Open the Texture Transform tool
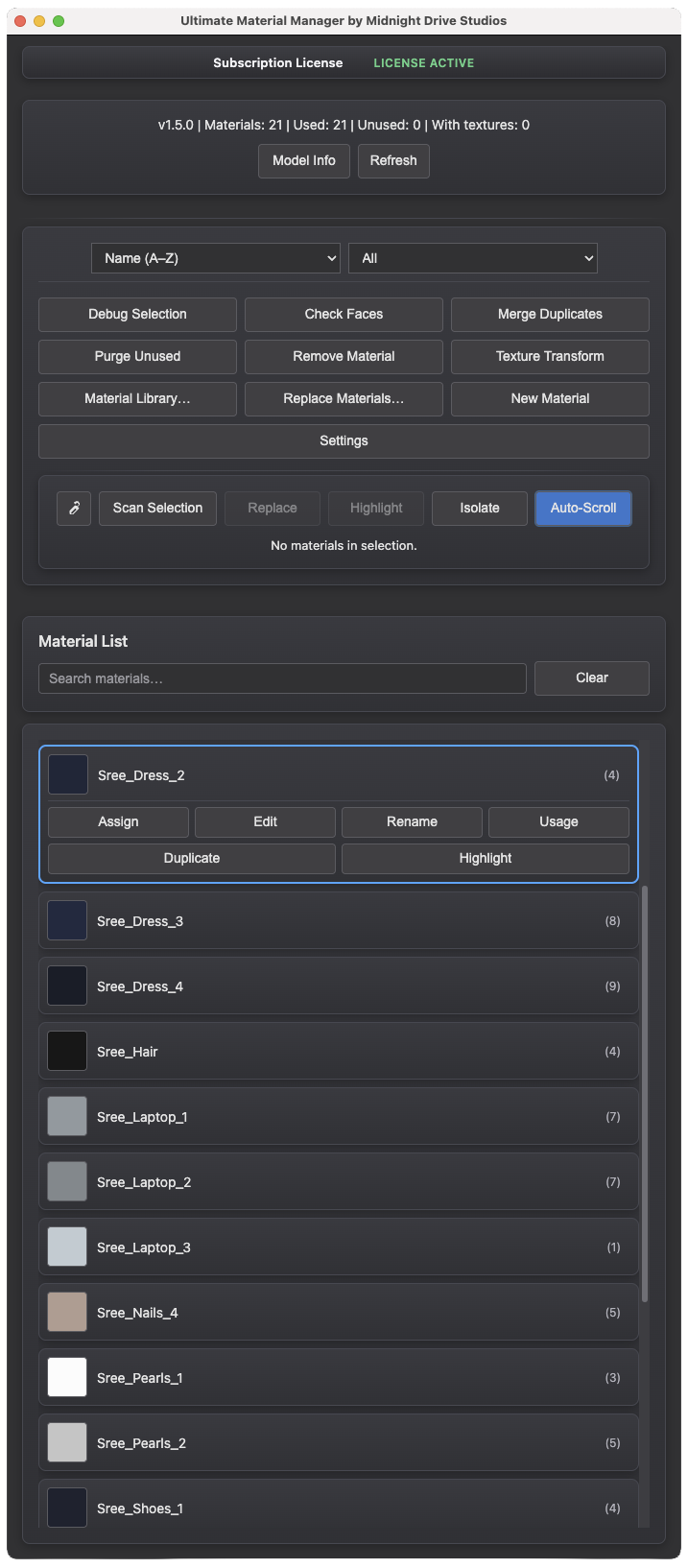Image resolution: width=688 pixels, height=1568 pixels. [x=548, y=356]
